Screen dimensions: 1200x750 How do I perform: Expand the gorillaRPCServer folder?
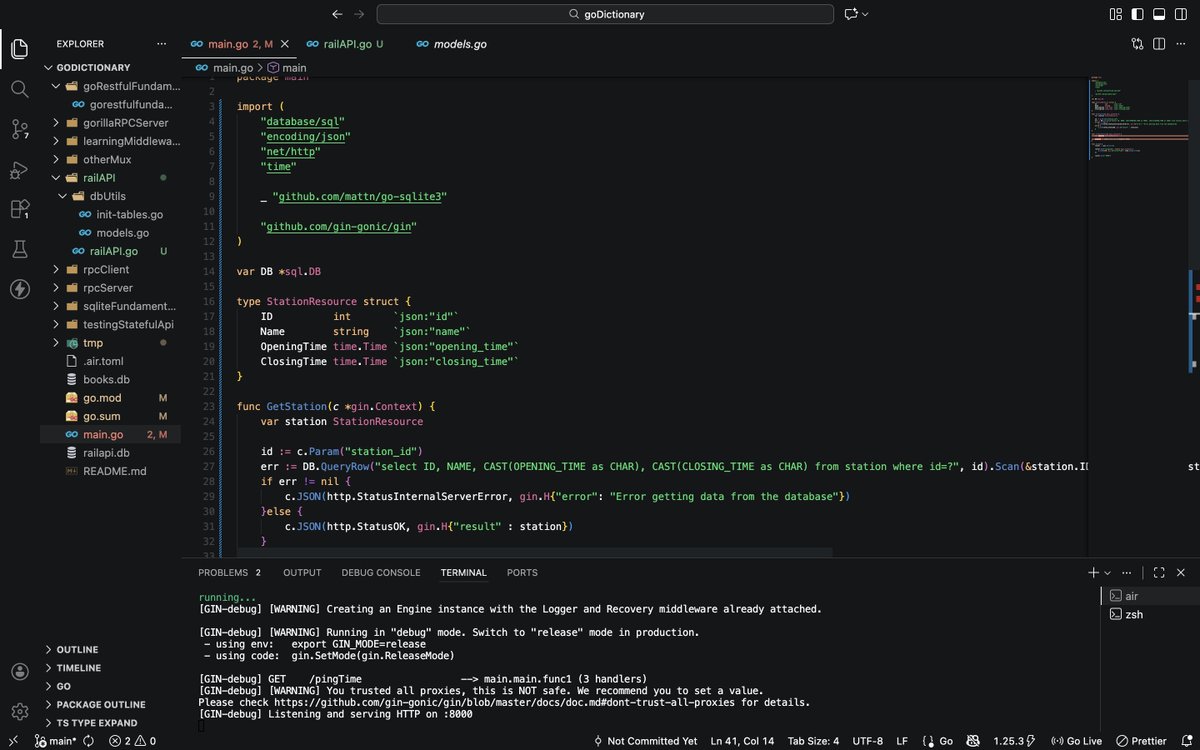(x=111, y=123)
